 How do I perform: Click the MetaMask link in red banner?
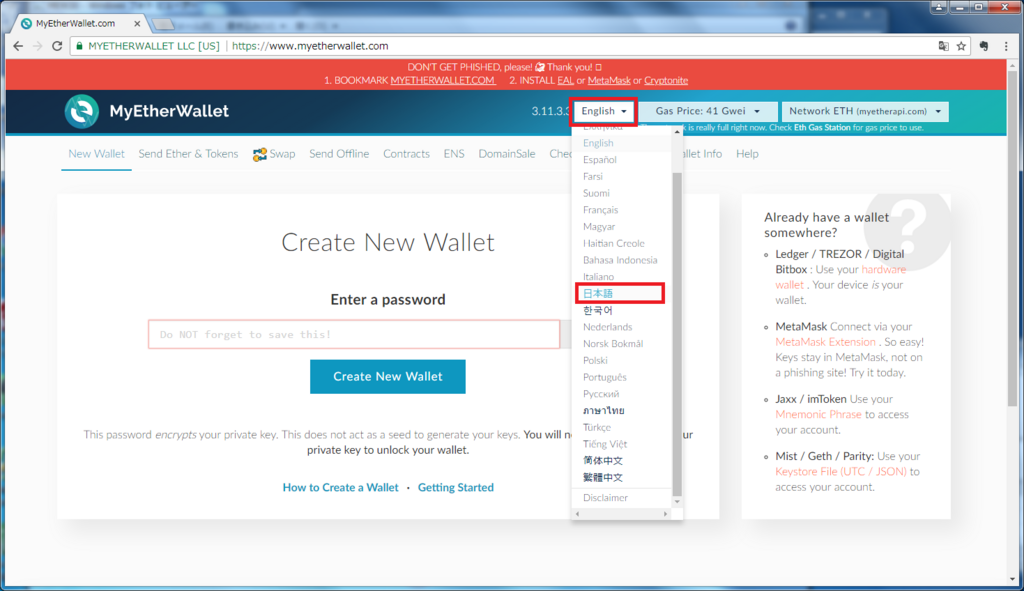pos(609,80)
